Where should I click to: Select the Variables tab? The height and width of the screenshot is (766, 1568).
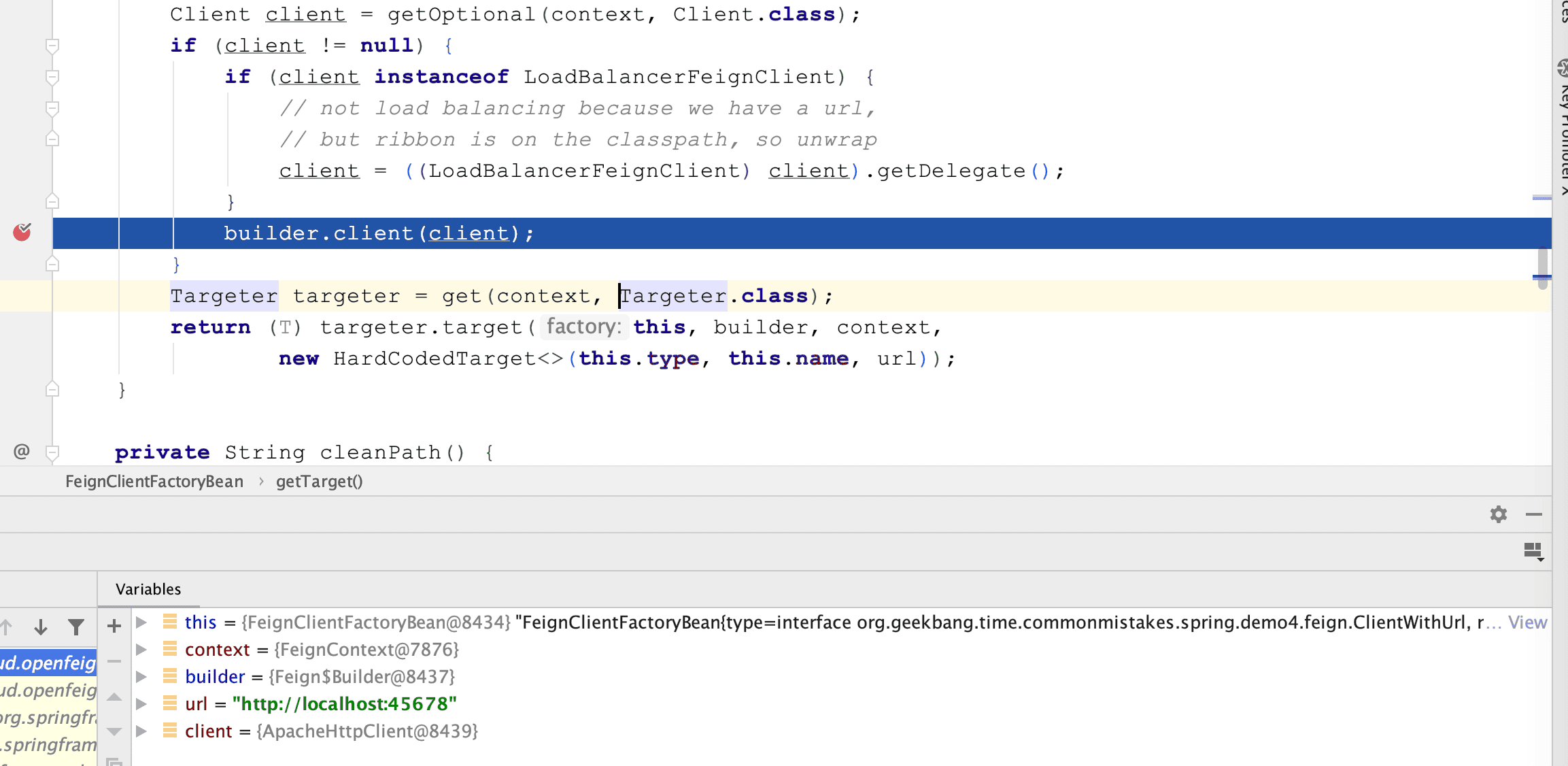click(x=148, y=589)
